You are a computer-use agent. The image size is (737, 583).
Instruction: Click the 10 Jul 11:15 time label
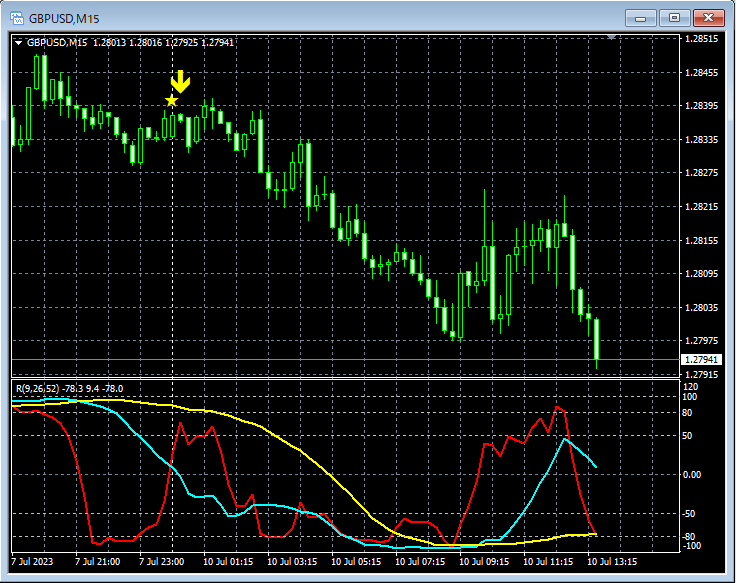[548, 561]
